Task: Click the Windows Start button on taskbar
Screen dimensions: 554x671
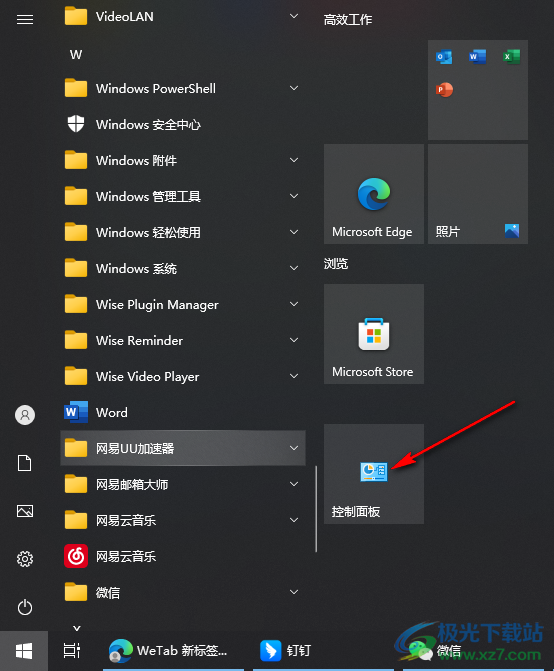Action: [x=24, y=651]
